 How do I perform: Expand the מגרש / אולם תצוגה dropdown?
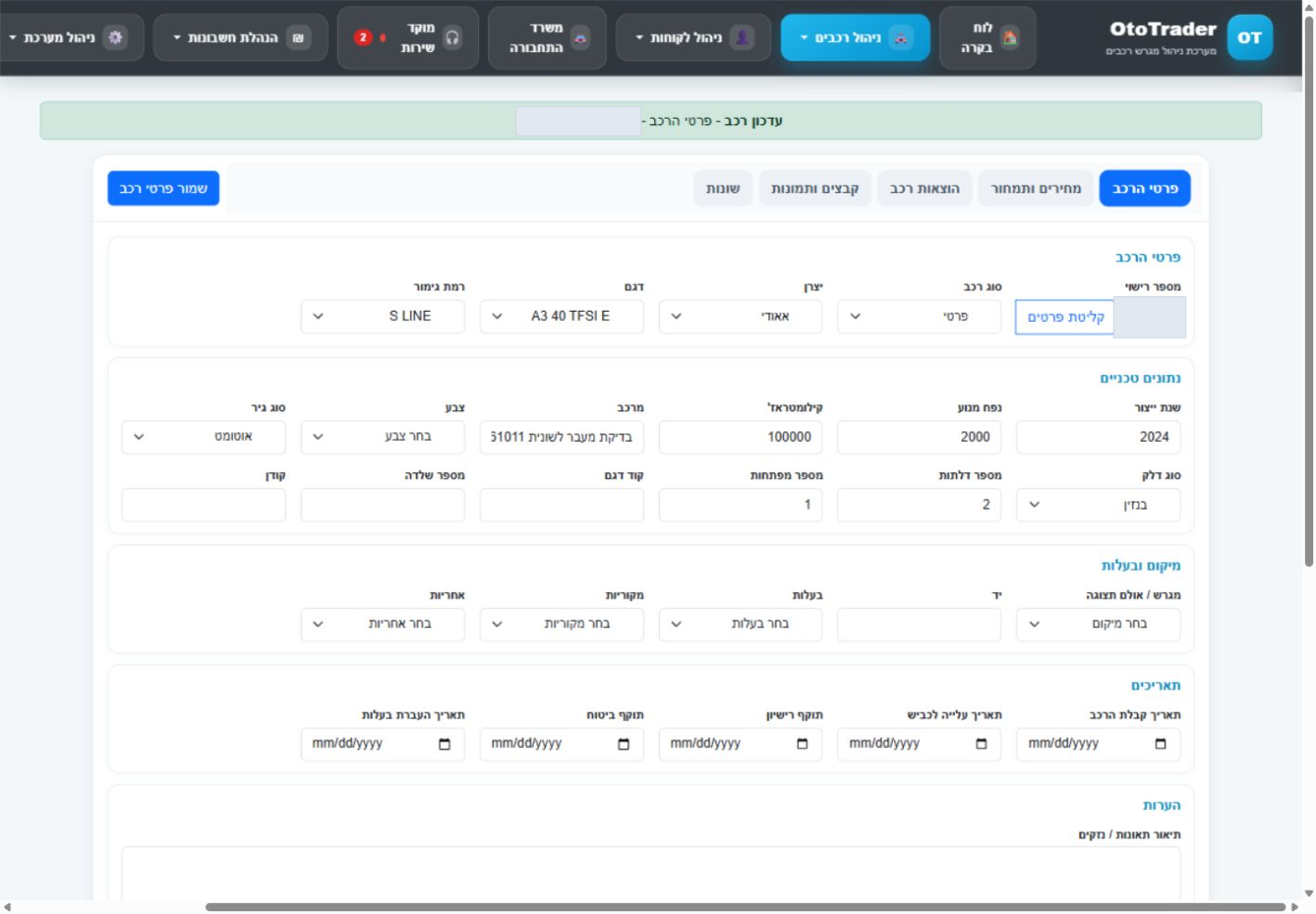click(x=1098, y=624)
